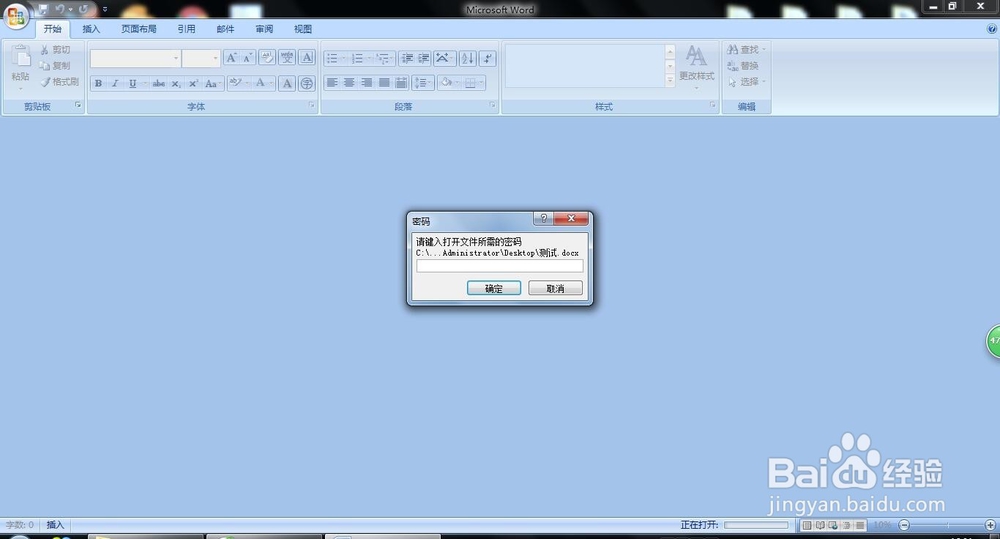Toggle Superscript formatting
The height and width of the screenshot is (539, 1000).
pos(193,84)
